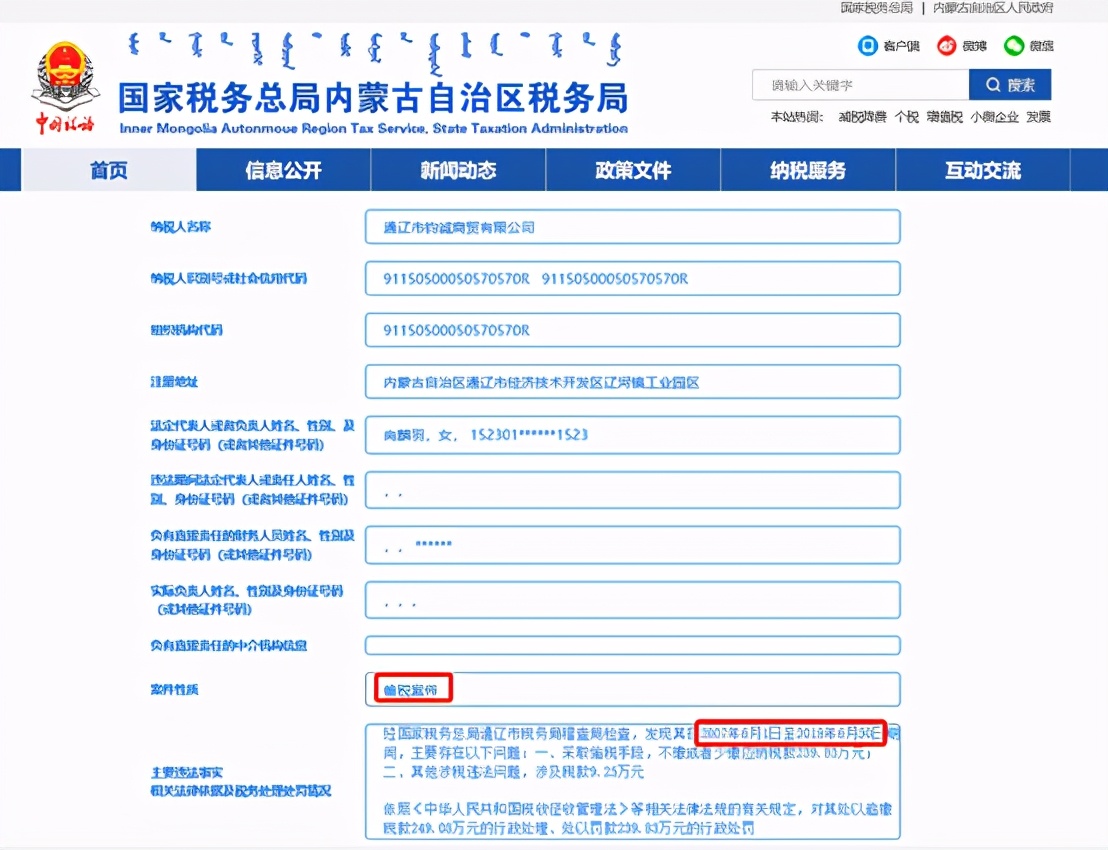This screenshot has height=850, width=1108.
Task: Click the magnifier icon in the search button
Action: pos(992,84)
